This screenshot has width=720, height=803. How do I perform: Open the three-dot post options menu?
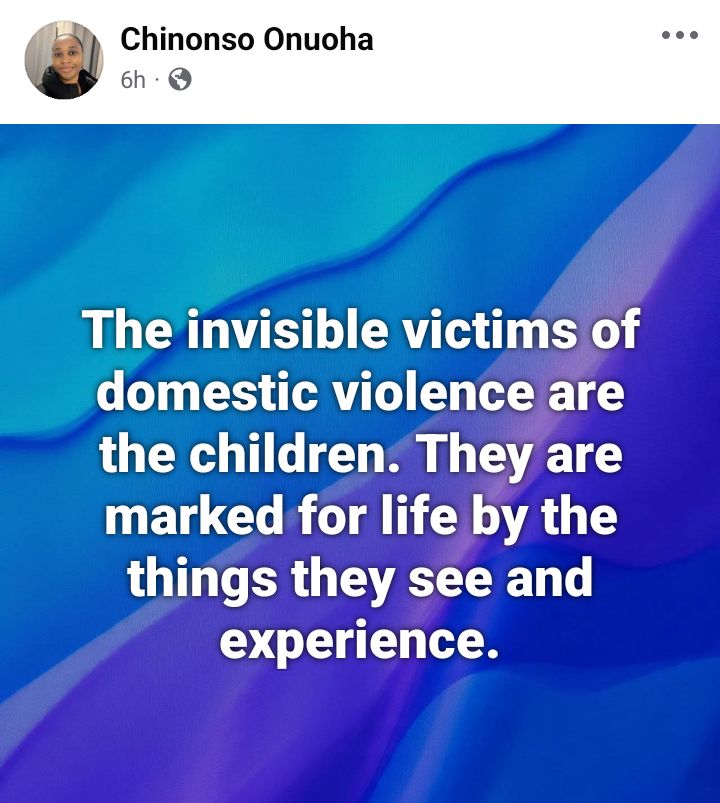679,35
